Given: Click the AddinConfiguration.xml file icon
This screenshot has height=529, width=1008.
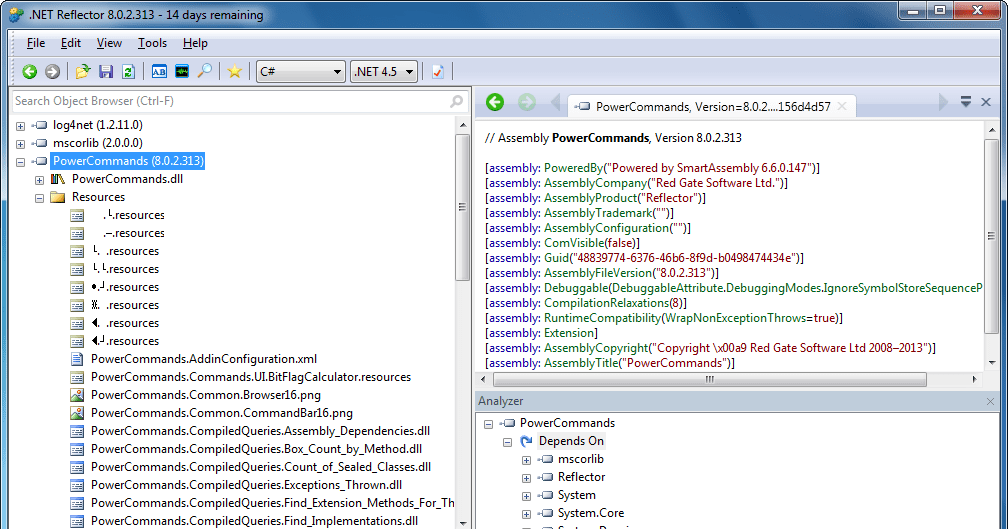Looking at the screenshot, I should coord(77,359).
